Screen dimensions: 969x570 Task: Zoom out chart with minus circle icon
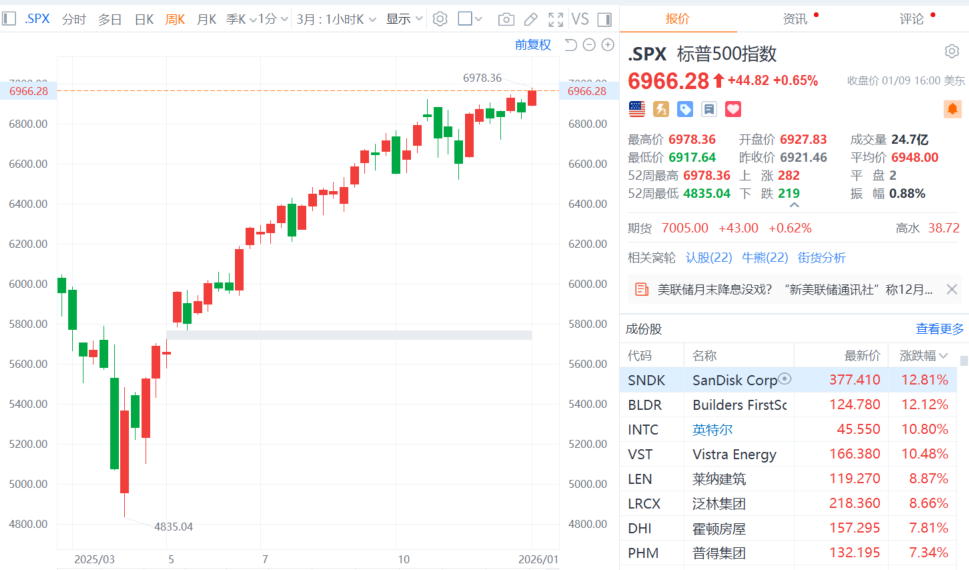(x=589, y=45)
